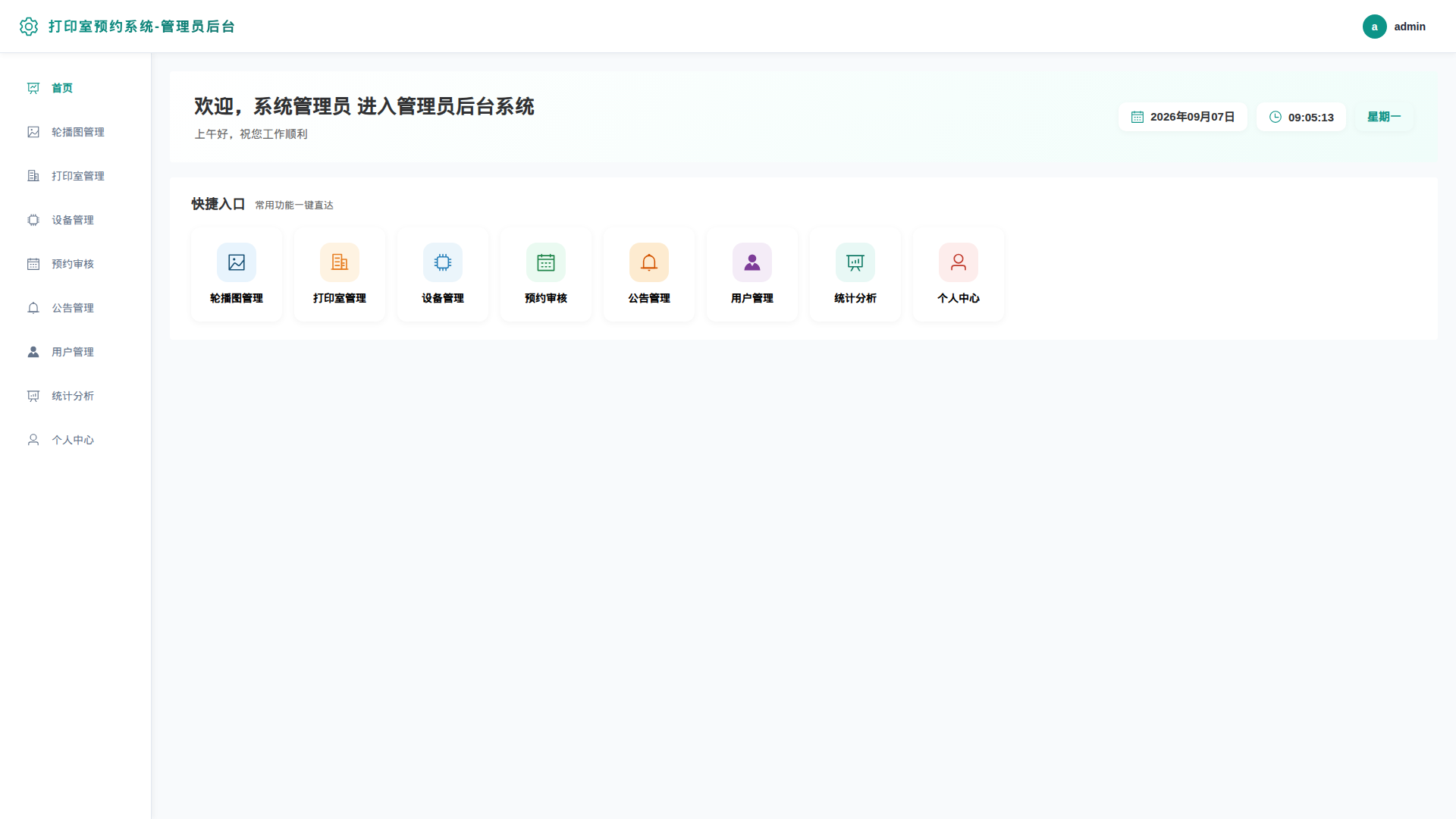Select 用户管理 from the sidebar

pos(76,352)
